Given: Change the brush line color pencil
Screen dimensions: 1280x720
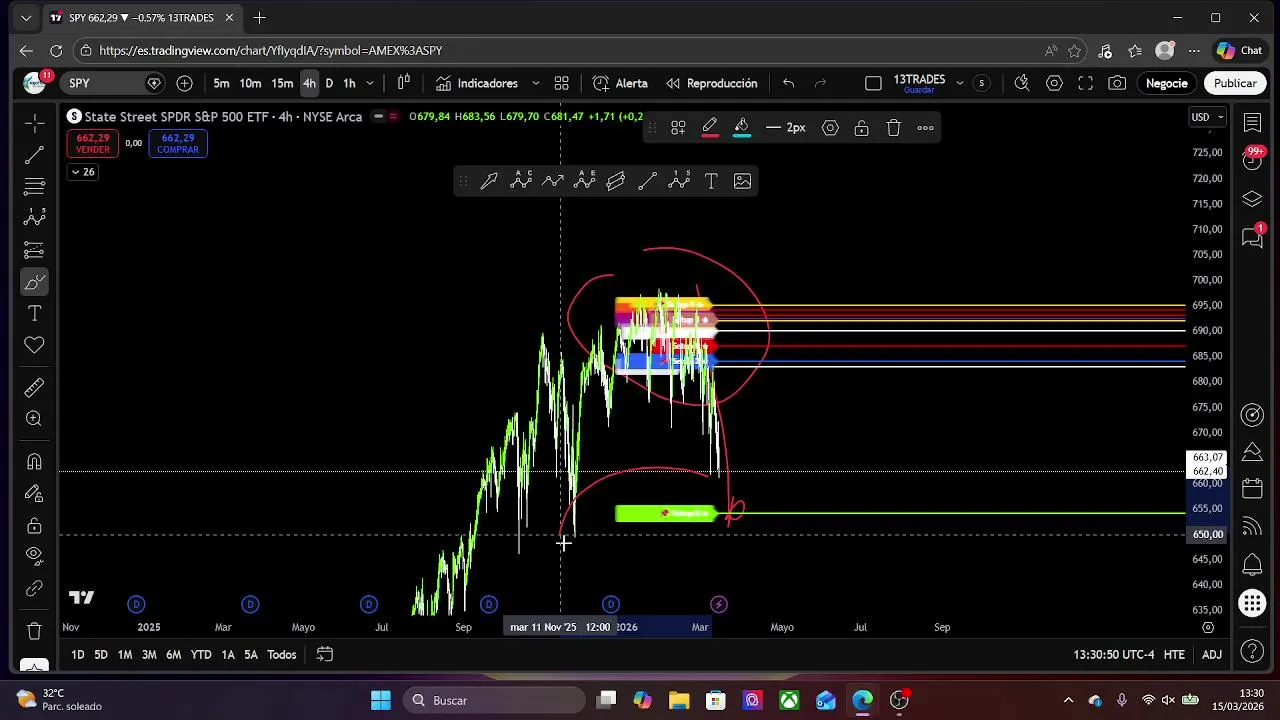Looking at the screenshot, I should tap(709, 127).
